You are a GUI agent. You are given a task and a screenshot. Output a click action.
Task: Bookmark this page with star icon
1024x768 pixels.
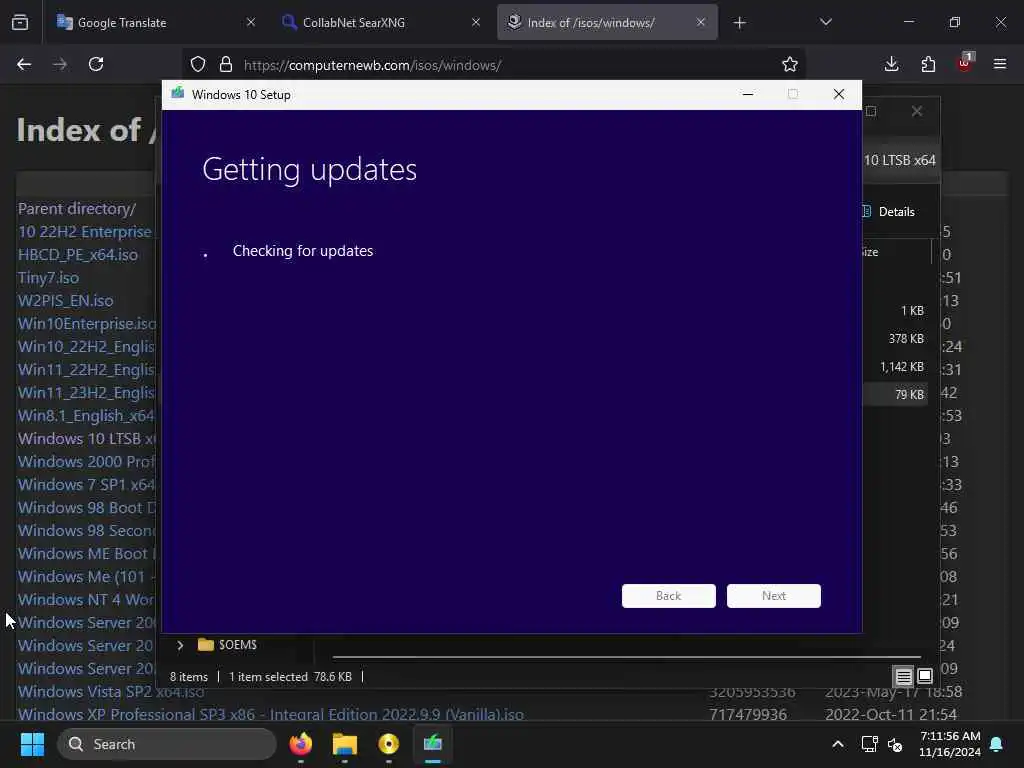[790, 65]
